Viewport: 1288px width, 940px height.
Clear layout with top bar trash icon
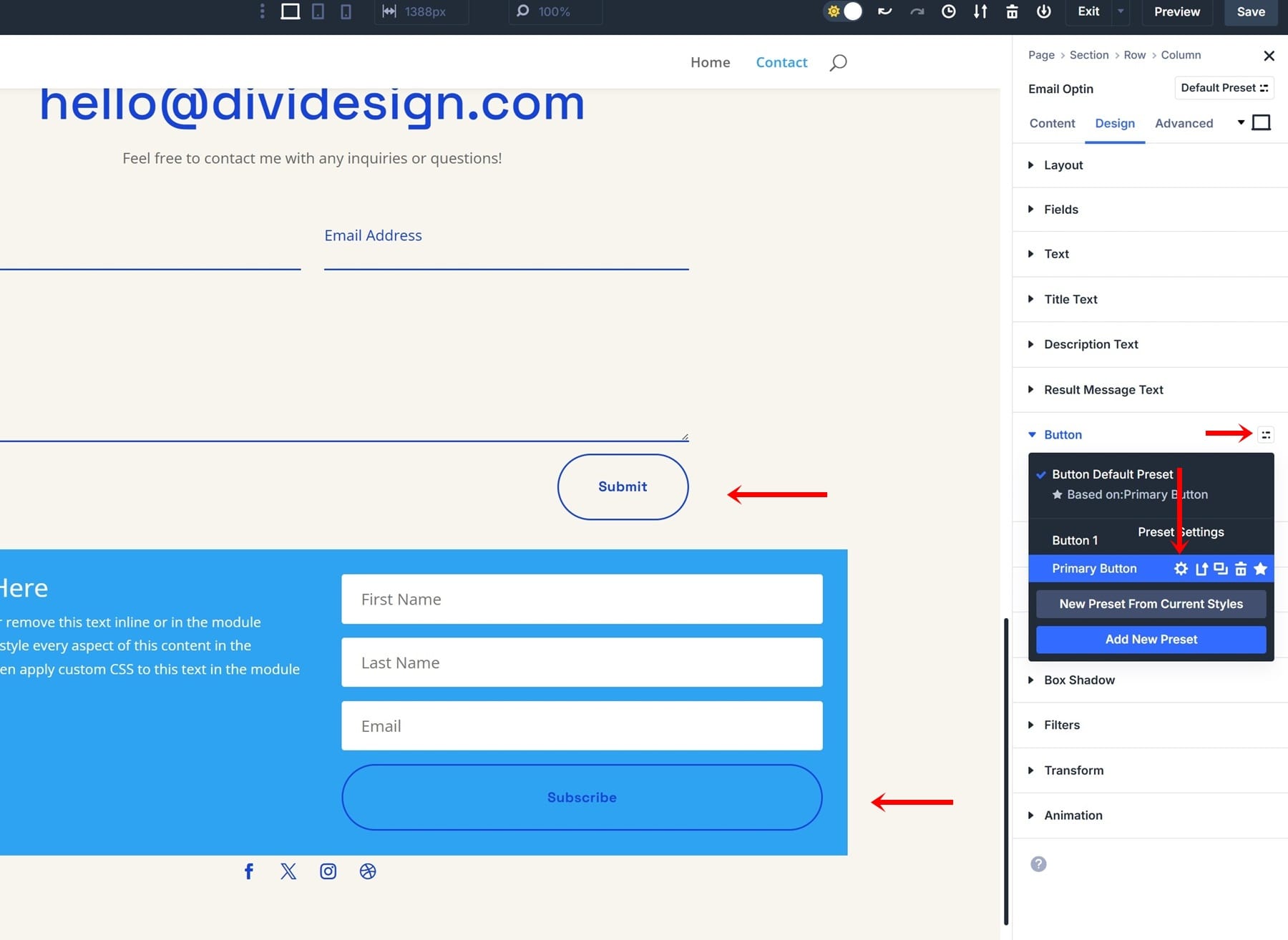(x=1012, y=11)
